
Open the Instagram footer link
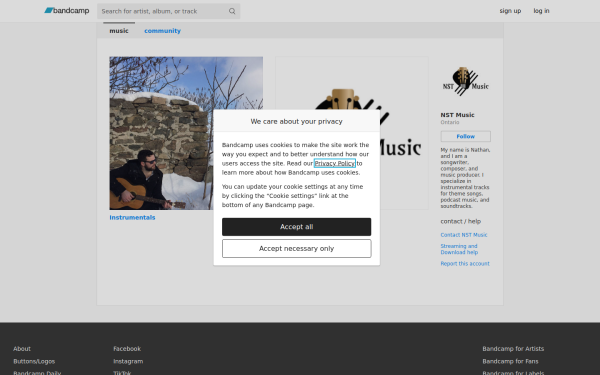(128, 361)
